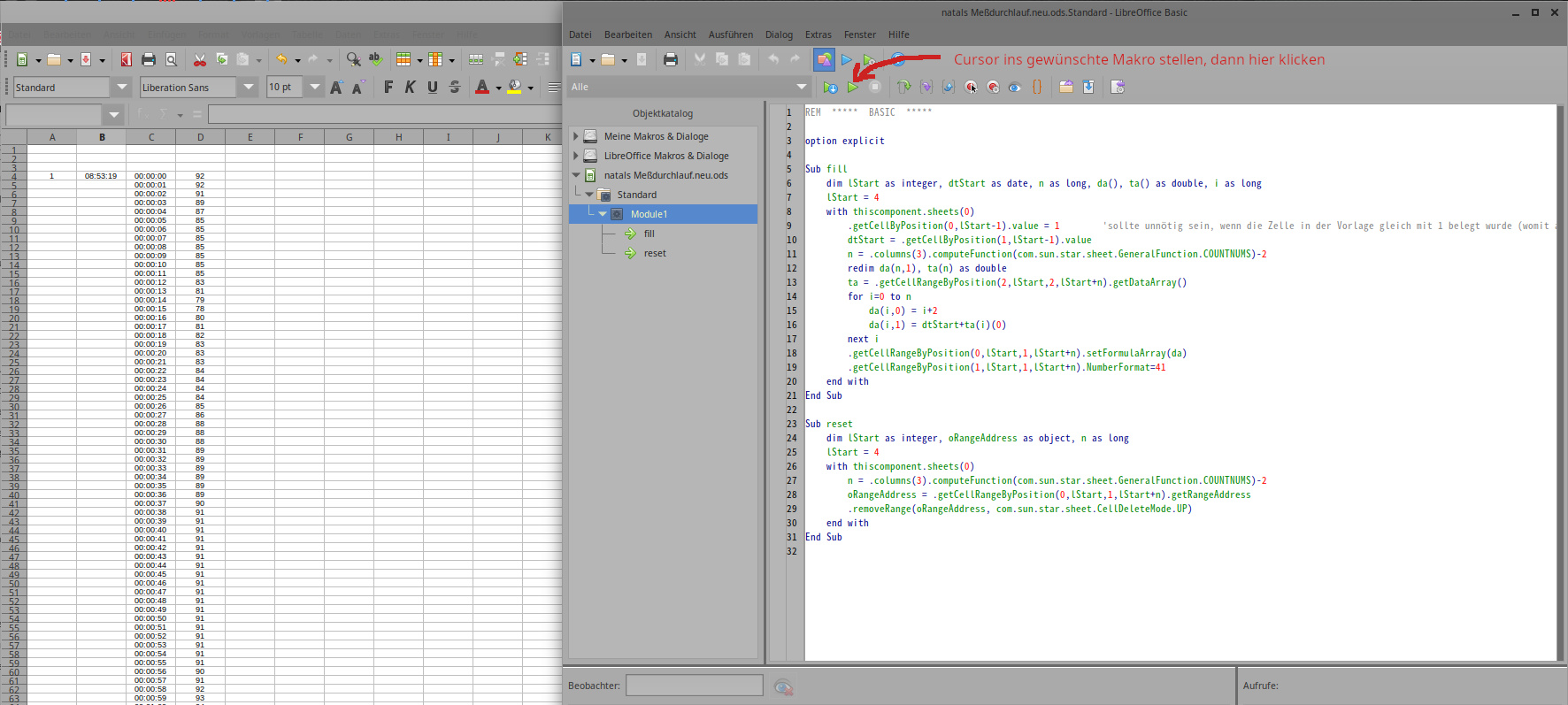The image size is (1568, 705).
Task: Collapse the Module1 tree node
Action: (603, 214)
